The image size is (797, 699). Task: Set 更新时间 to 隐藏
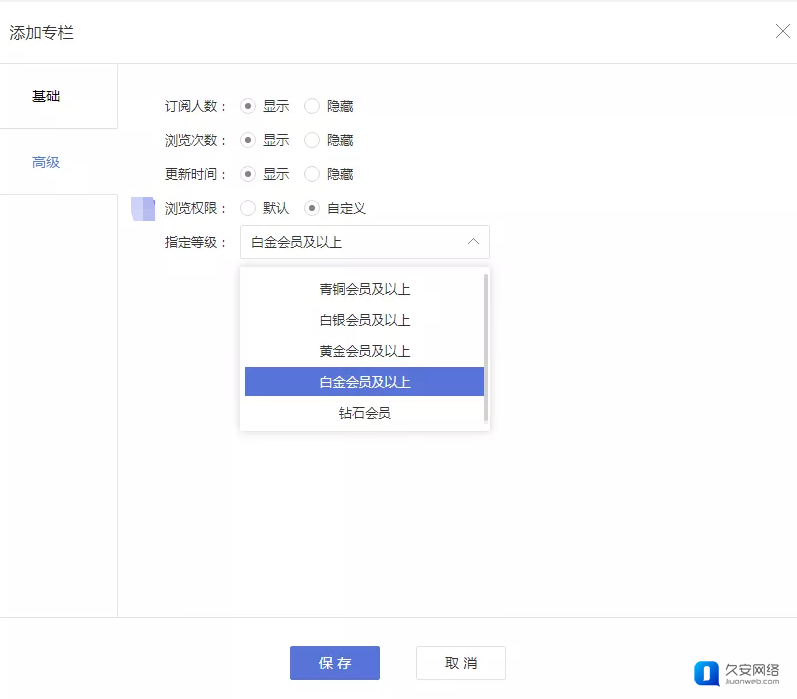pos(312,174)
